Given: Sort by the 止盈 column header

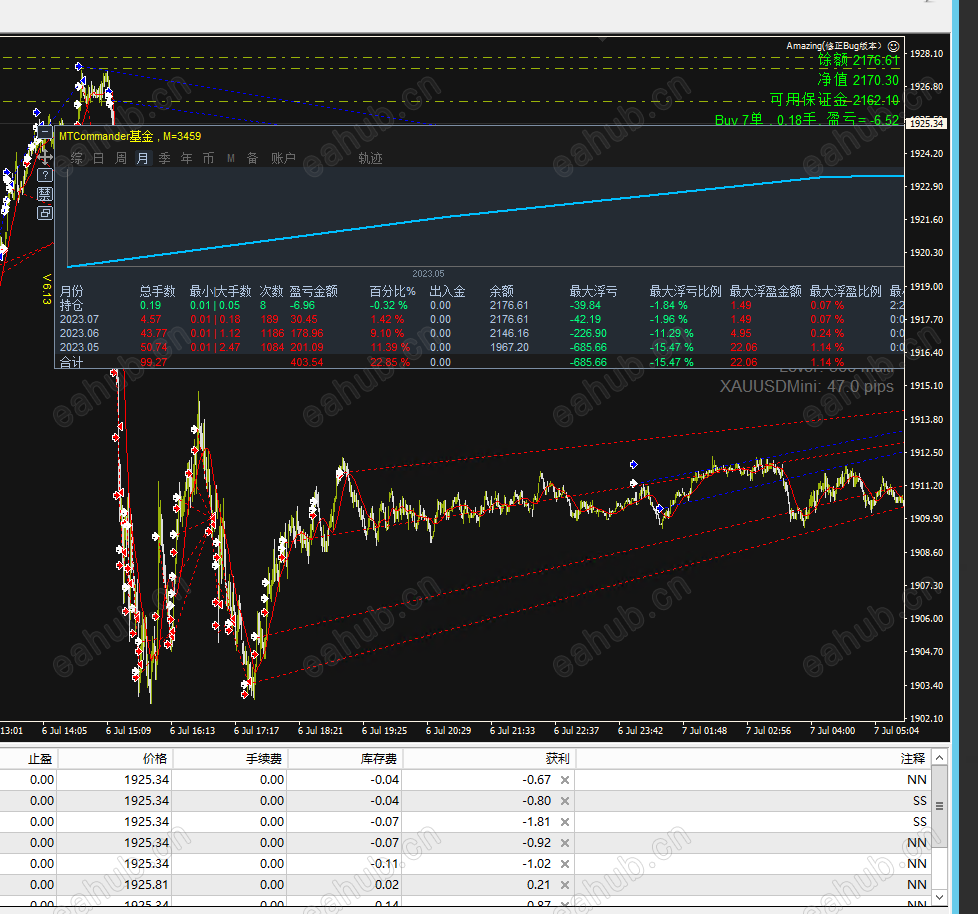Looking at the screenshot, I should tap(29, 759).
